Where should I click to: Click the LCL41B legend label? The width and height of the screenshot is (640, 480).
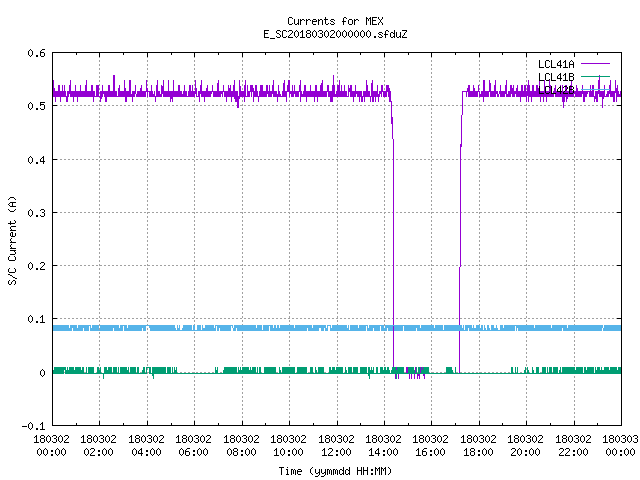556,77
